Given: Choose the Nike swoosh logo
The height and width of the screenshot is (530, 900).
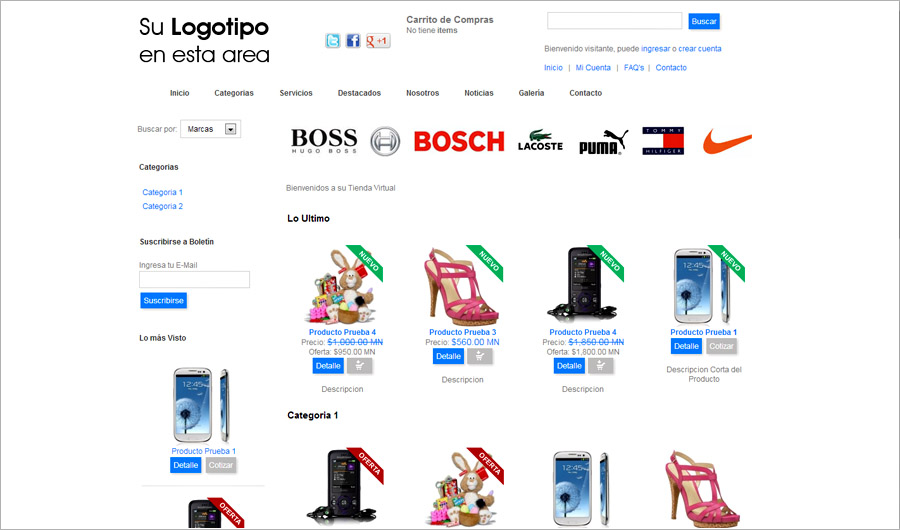Looking at the screenshot, I should (x=727, y=141).
